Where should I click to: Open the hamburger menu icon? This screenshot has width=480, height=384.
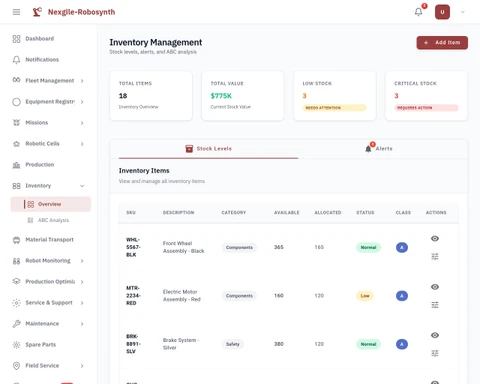pyautogui.click(x=16, y=12)
